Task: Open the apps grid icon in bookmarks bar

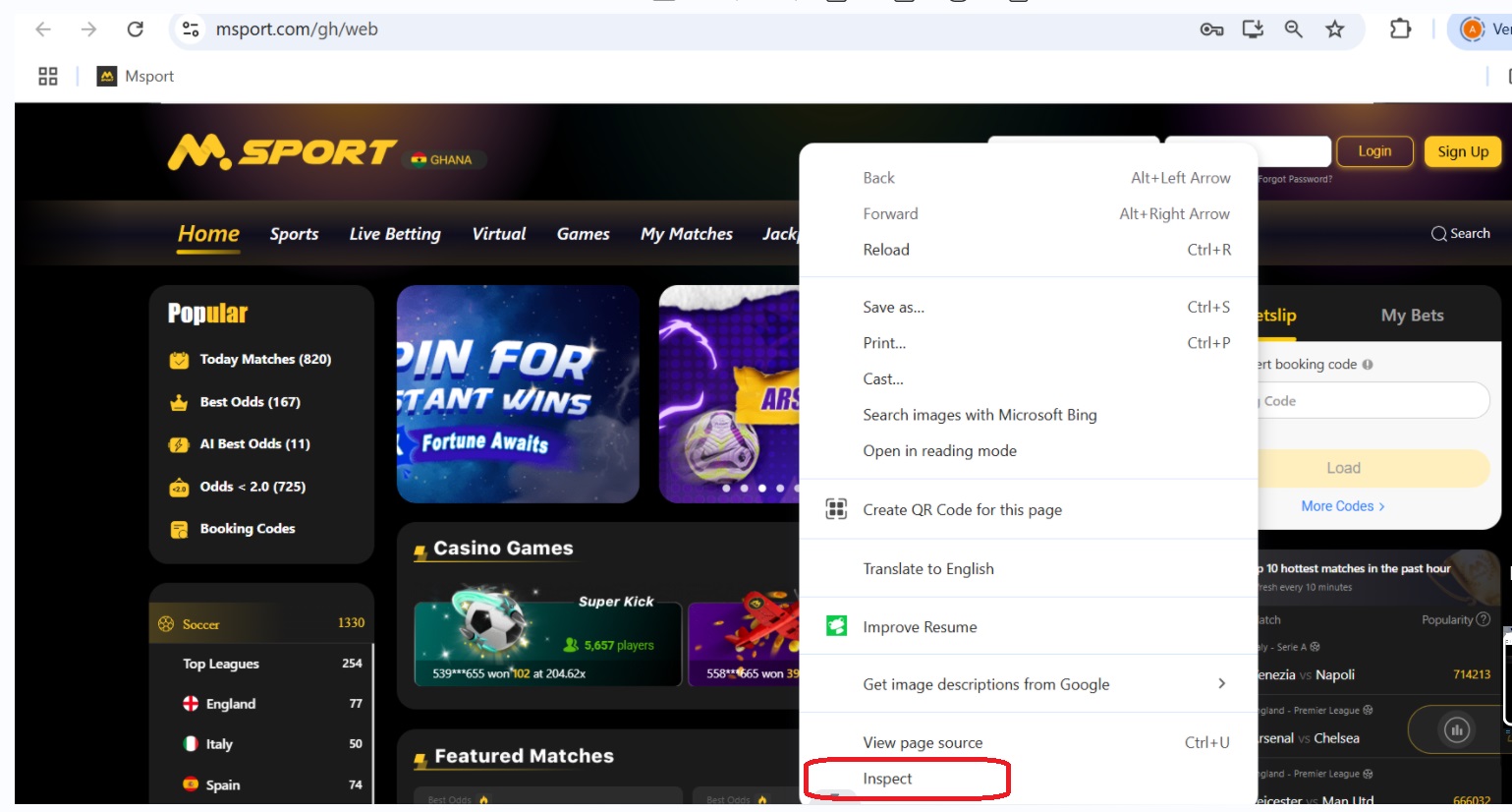Action: coord(47,77)
